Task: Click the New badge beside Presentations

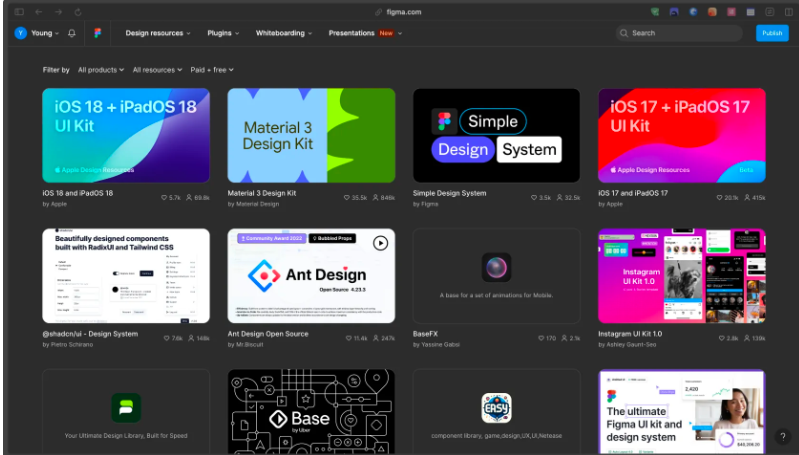Action: click(x=386, y=33)
